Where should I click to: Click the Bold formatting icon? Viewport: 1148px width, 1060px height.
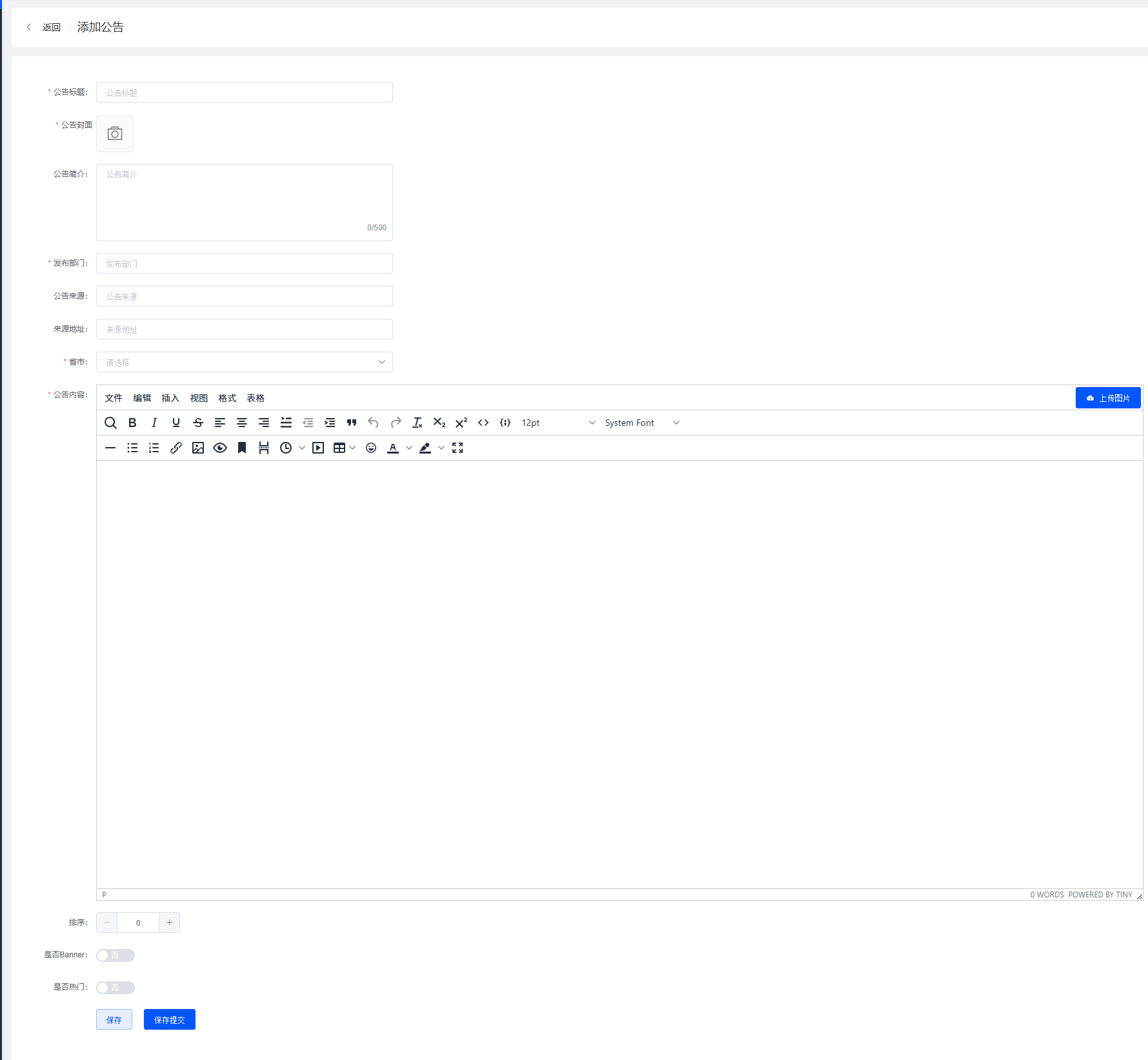[x=132, y=423]
